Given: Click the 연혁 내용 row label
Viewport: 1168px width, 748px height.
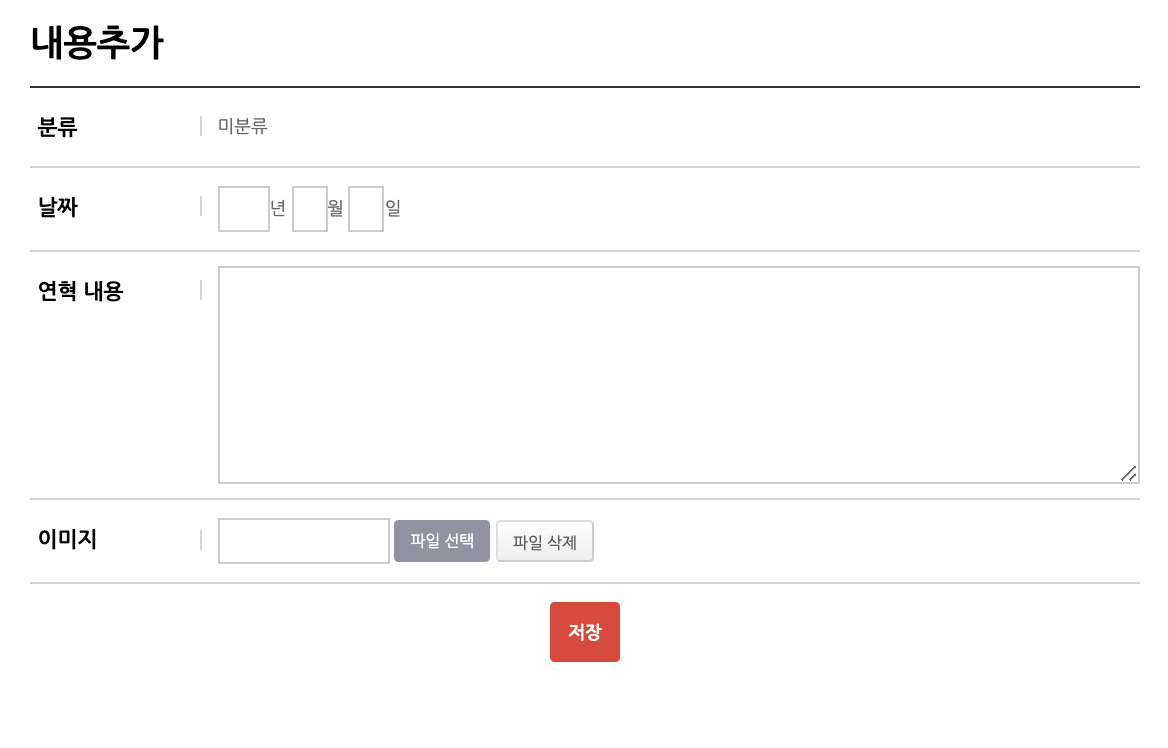Looking at the screenshot, I should click(x=80, y=291).
